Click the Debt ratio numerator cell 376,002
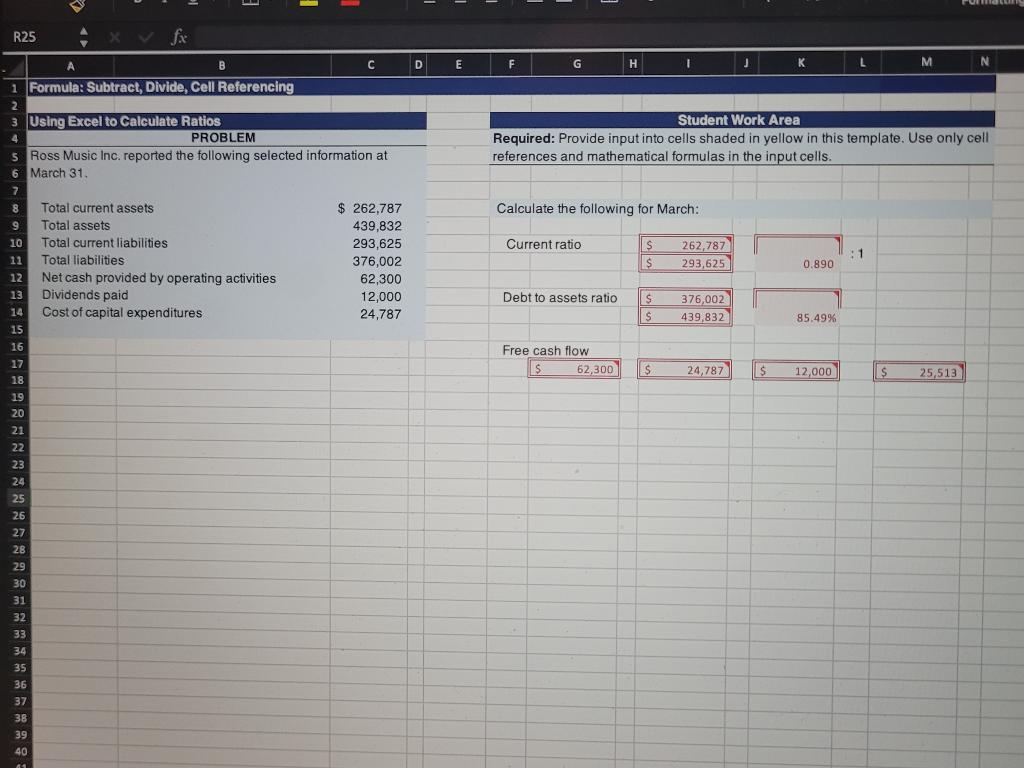The height and width of the screenshot is (768, 1024). pyautogui.click(x=686, y=298)
